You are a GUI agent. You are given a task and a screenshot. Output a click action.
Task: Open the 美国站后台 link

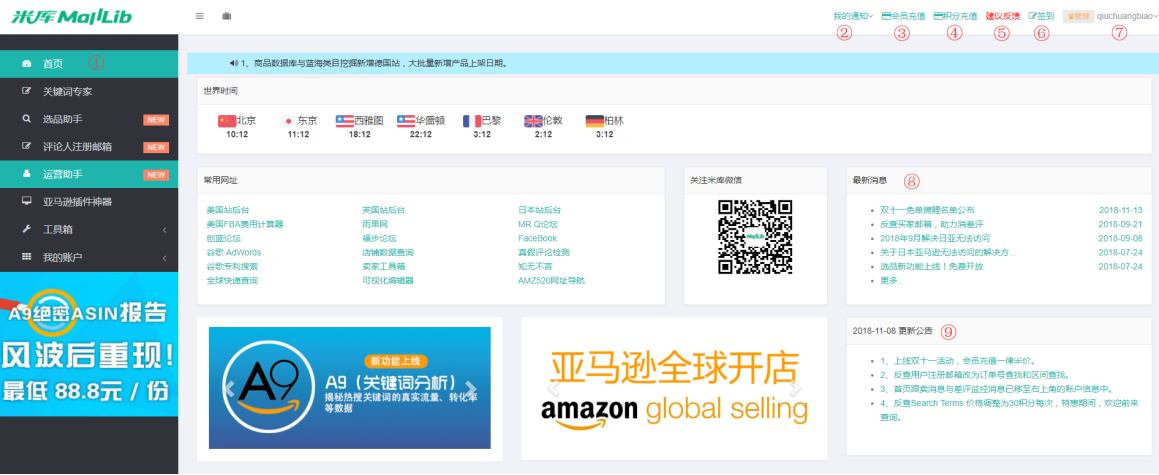228,211
